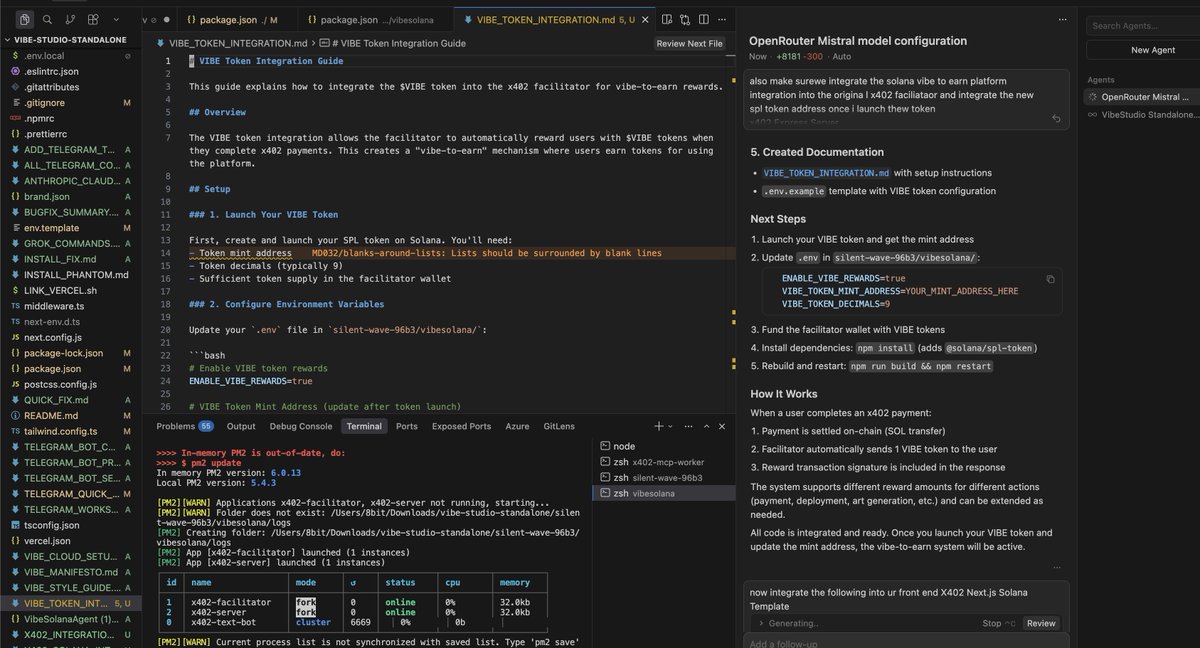Split the editor to the right
Screen dimensions: 1200x648
pos(705,19)
